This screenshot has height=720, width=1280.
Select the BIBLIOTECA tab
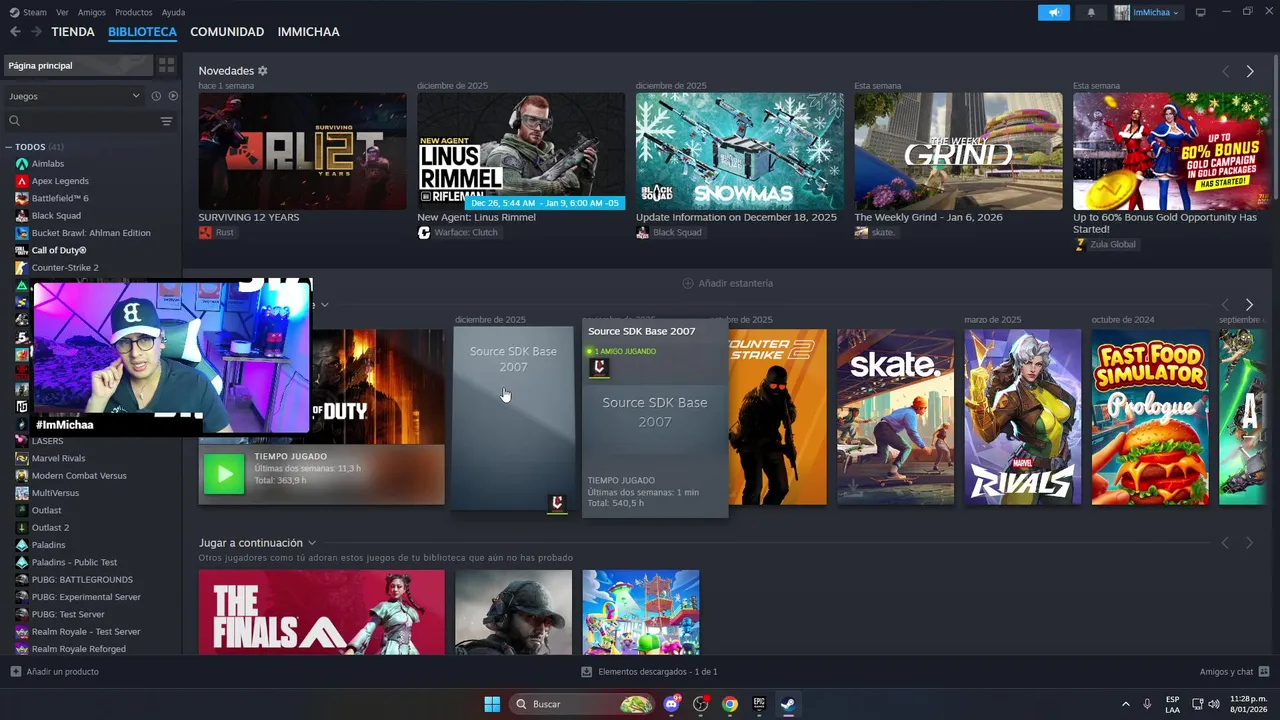click(142, 32)
